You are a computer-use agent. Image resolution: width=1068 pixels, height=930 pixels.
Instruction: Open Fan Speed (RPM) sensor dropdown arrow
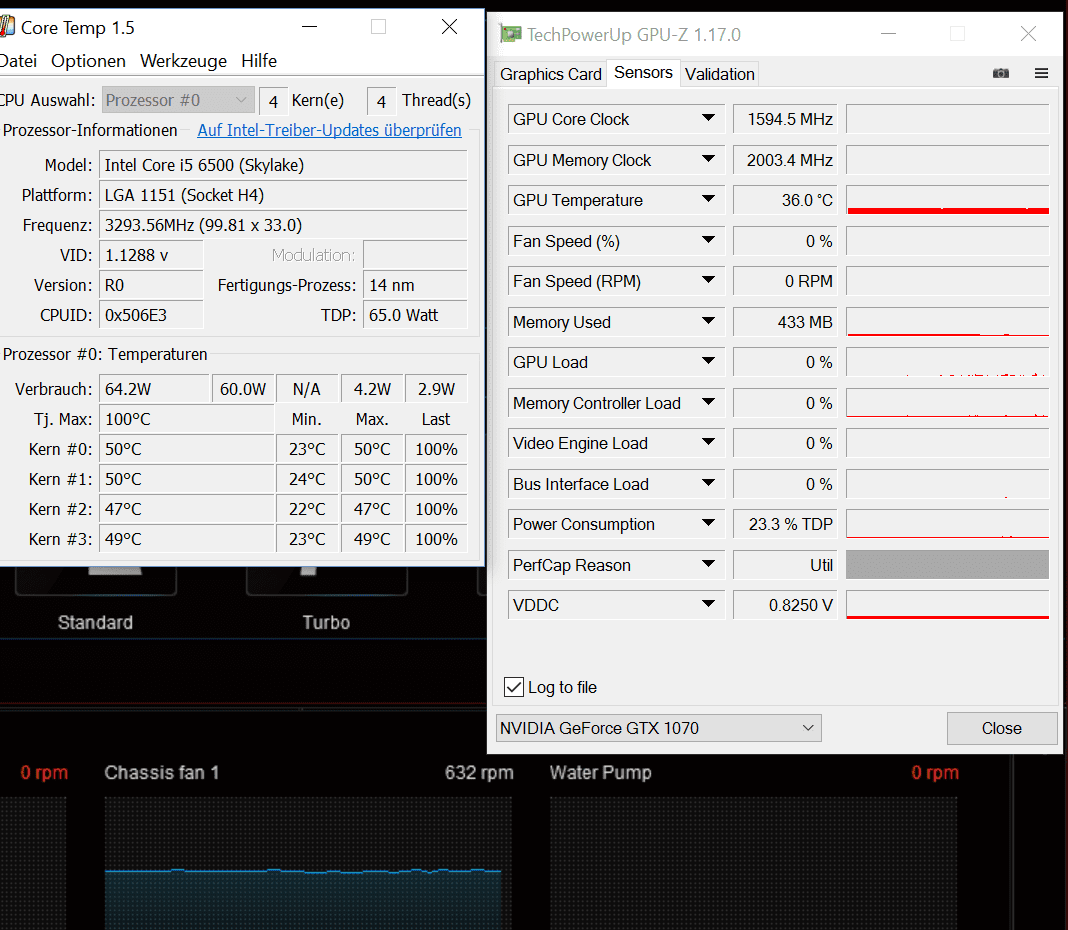[708, 280]
